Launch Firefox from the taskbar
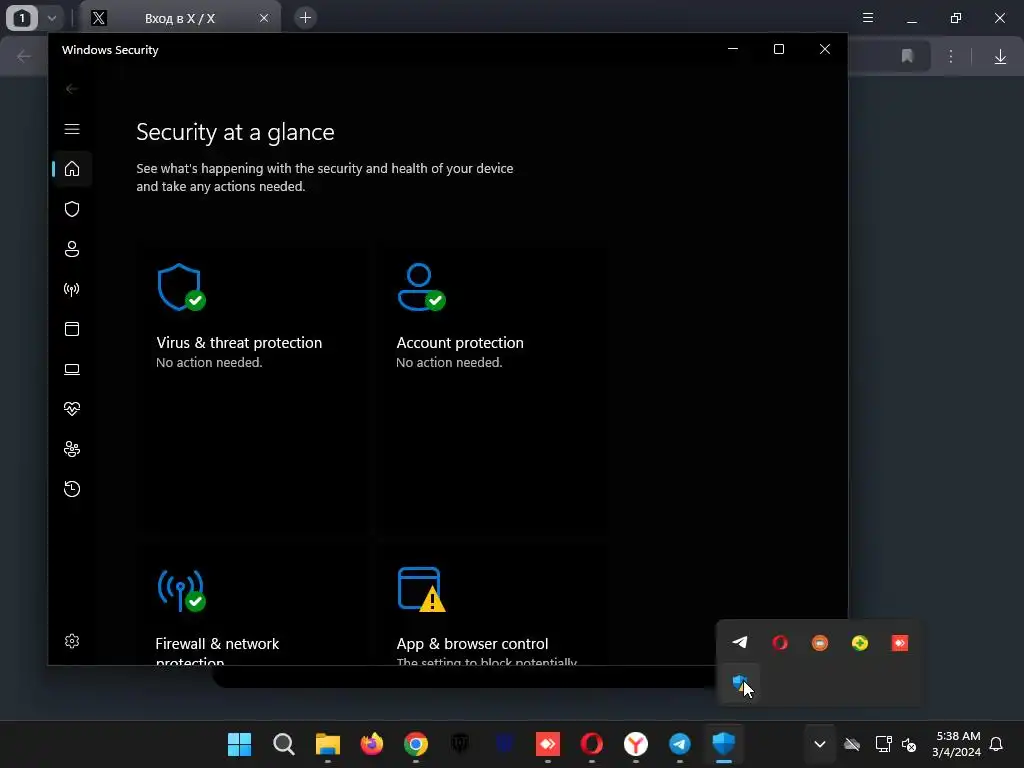The height and width of the screenshot is (768, 1024). [x=372, y=744]
